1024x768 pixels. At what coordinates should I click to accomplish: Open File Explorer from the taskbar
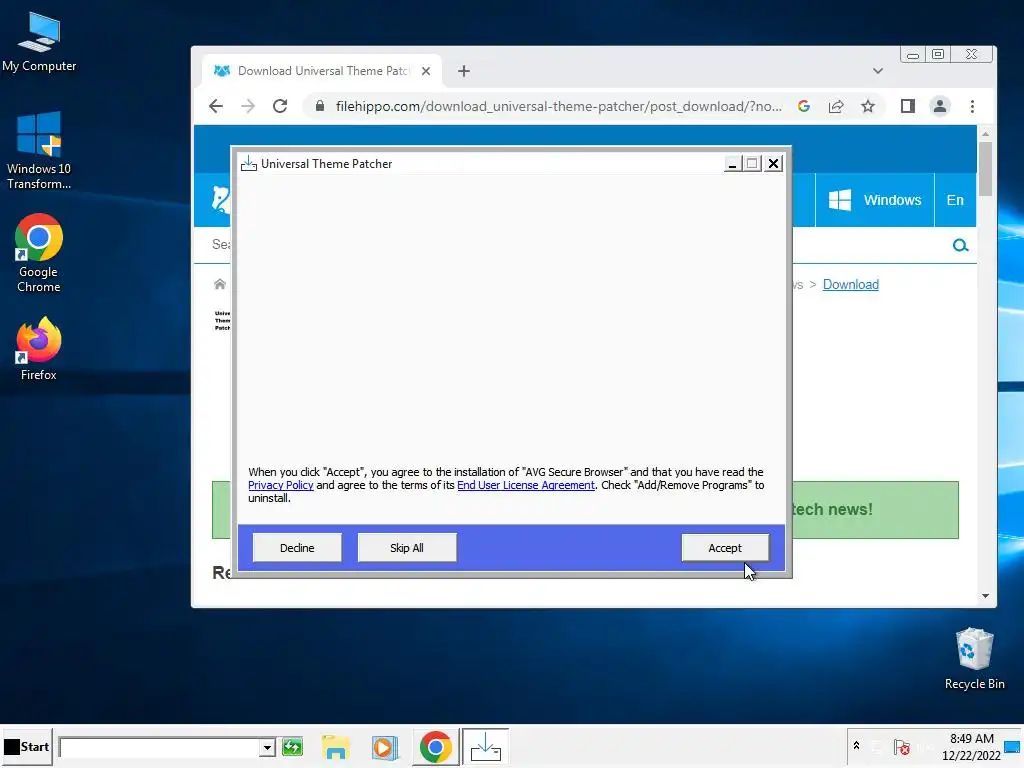point(336,747)
